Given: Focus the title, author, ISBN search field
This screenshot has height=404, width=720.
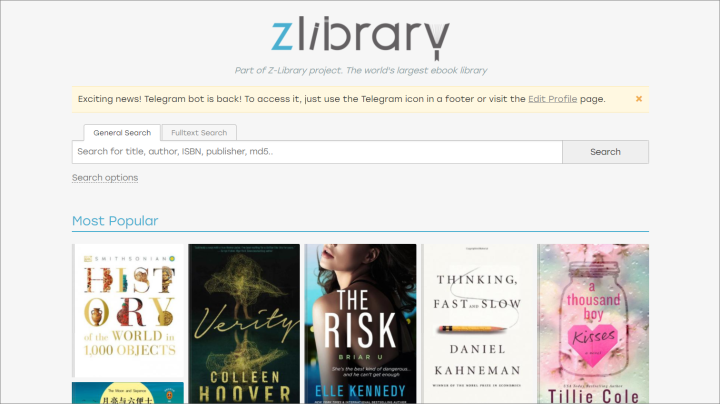Looking at the screenshot, I should coord(317,152).
